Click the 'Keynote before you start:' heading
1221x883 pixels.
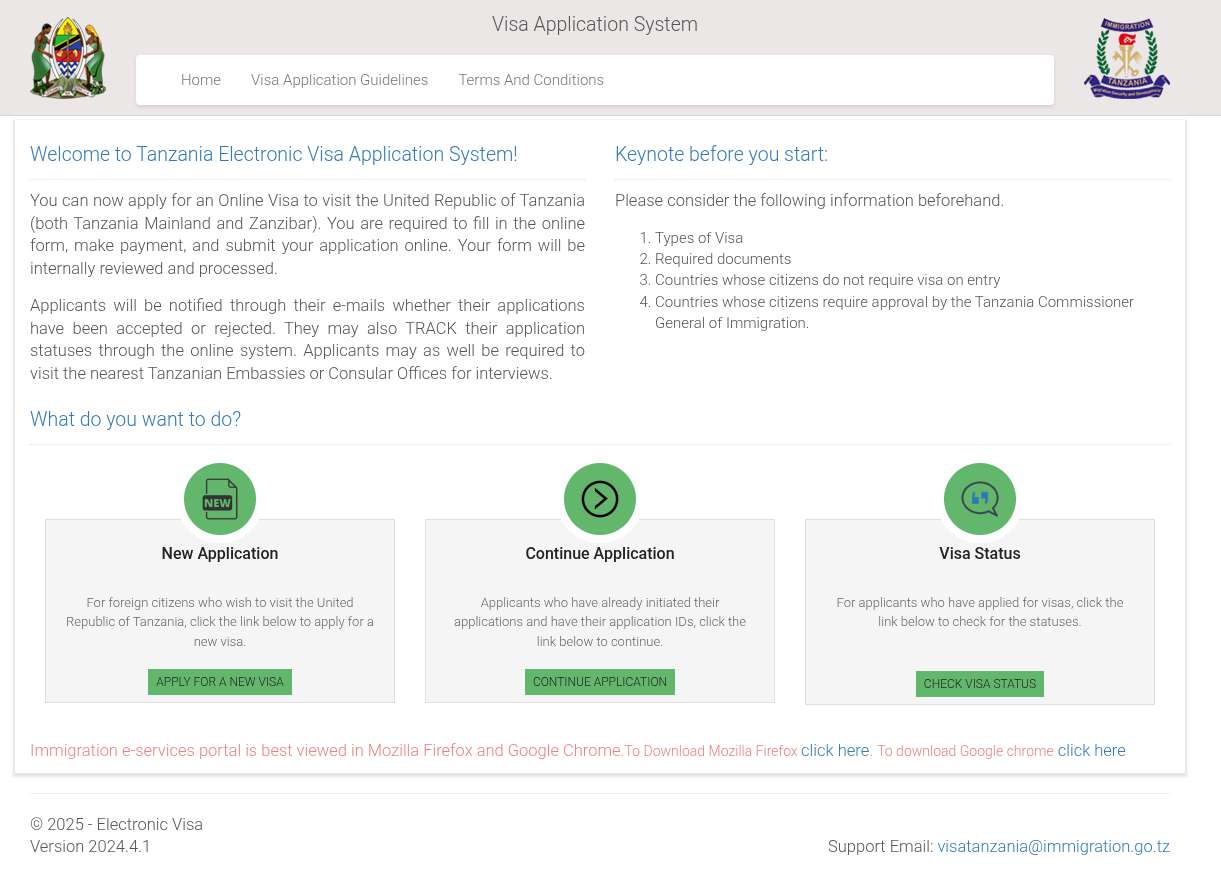click(721, 154)
